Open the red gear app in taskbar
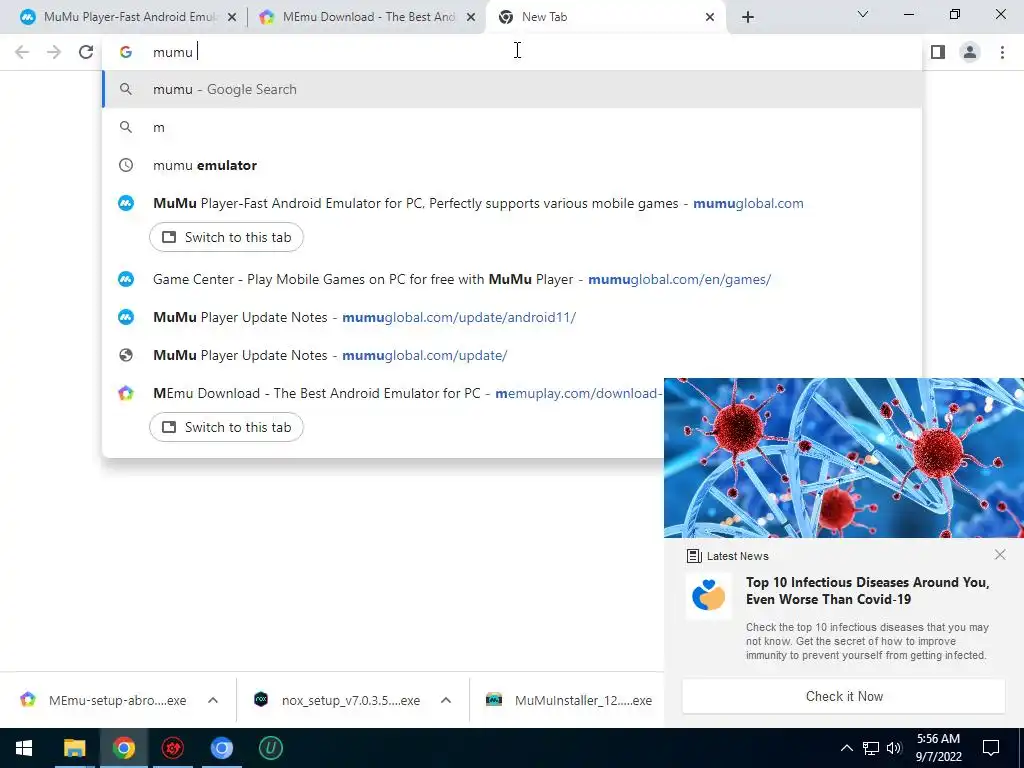 pos(172,748)
